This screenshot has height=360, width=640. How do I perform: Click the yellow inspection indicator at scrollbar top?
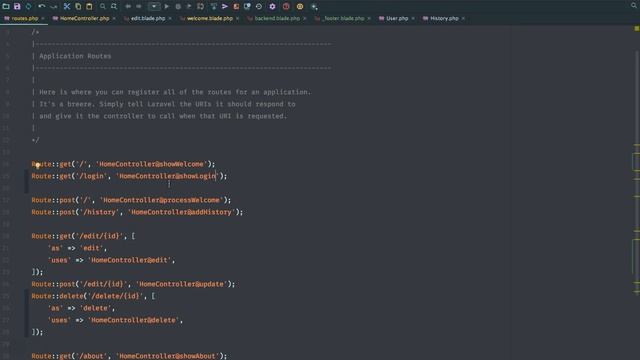click(x=636, y=28)
